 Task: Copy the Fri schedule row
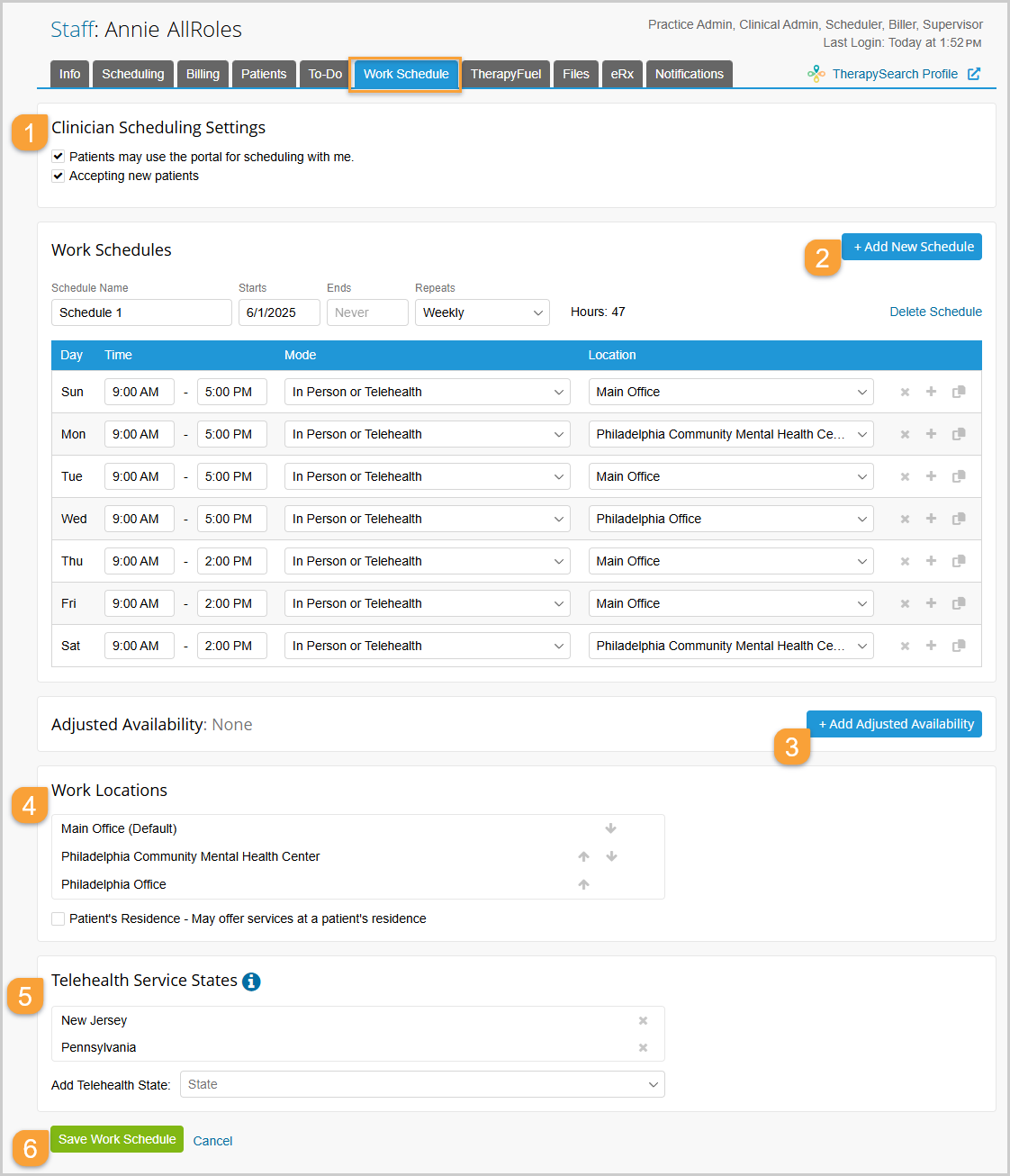pos(959,603)
